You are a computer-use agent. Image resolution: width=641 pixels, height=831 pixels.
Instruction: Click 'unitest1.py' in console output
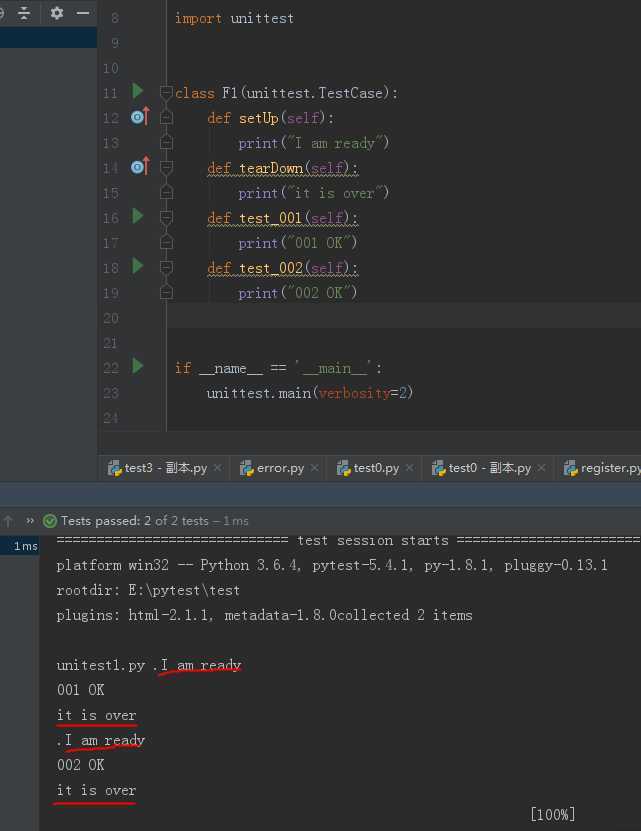[x=101, y=666]
